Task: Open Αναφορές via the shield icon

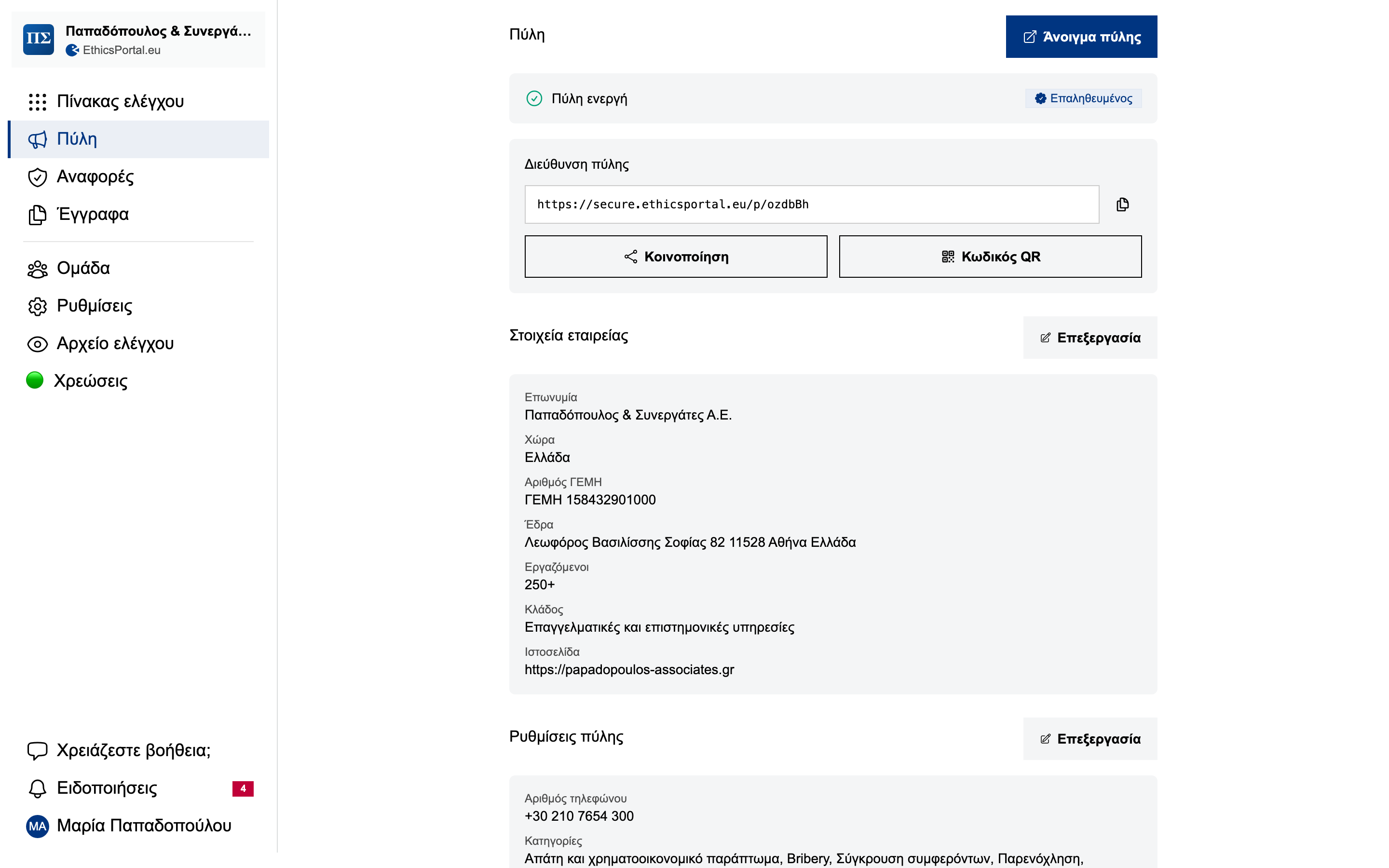Action: (x=37, y=177)
